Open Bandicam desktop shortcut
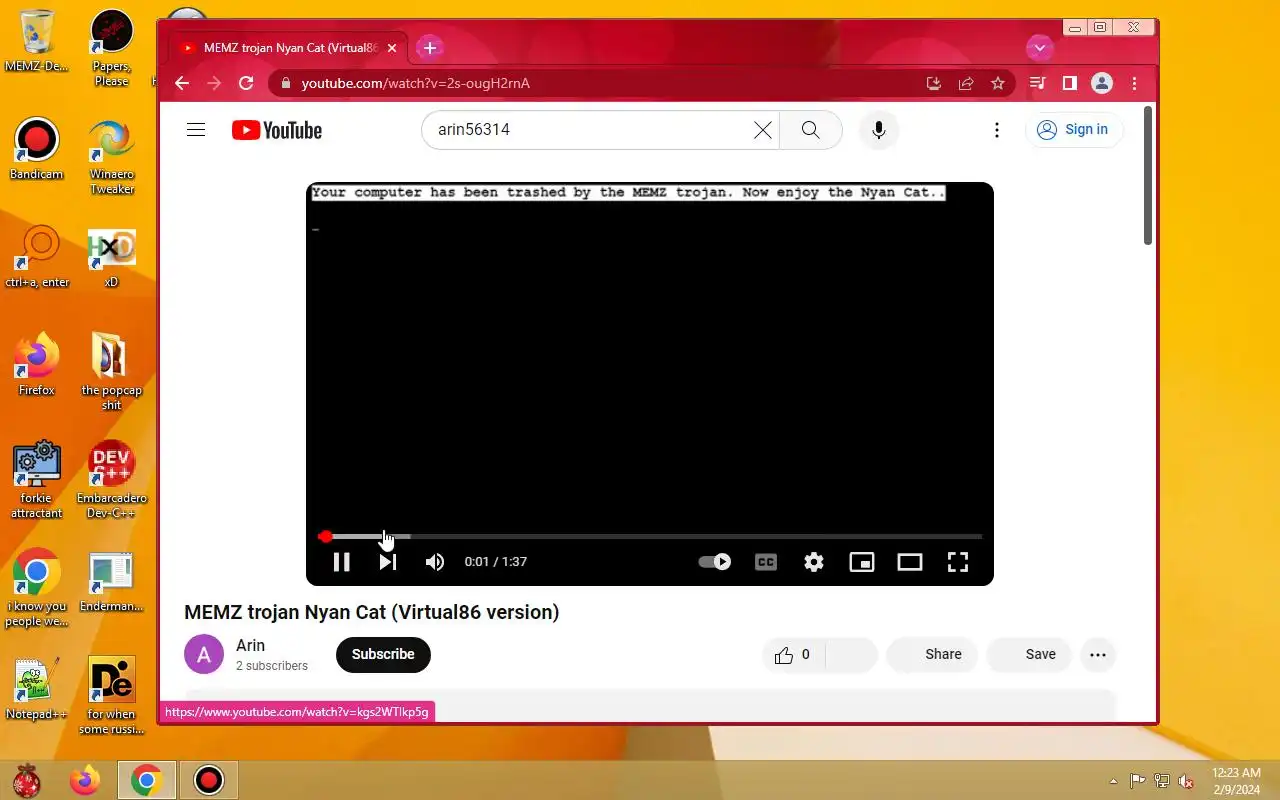 37,149
